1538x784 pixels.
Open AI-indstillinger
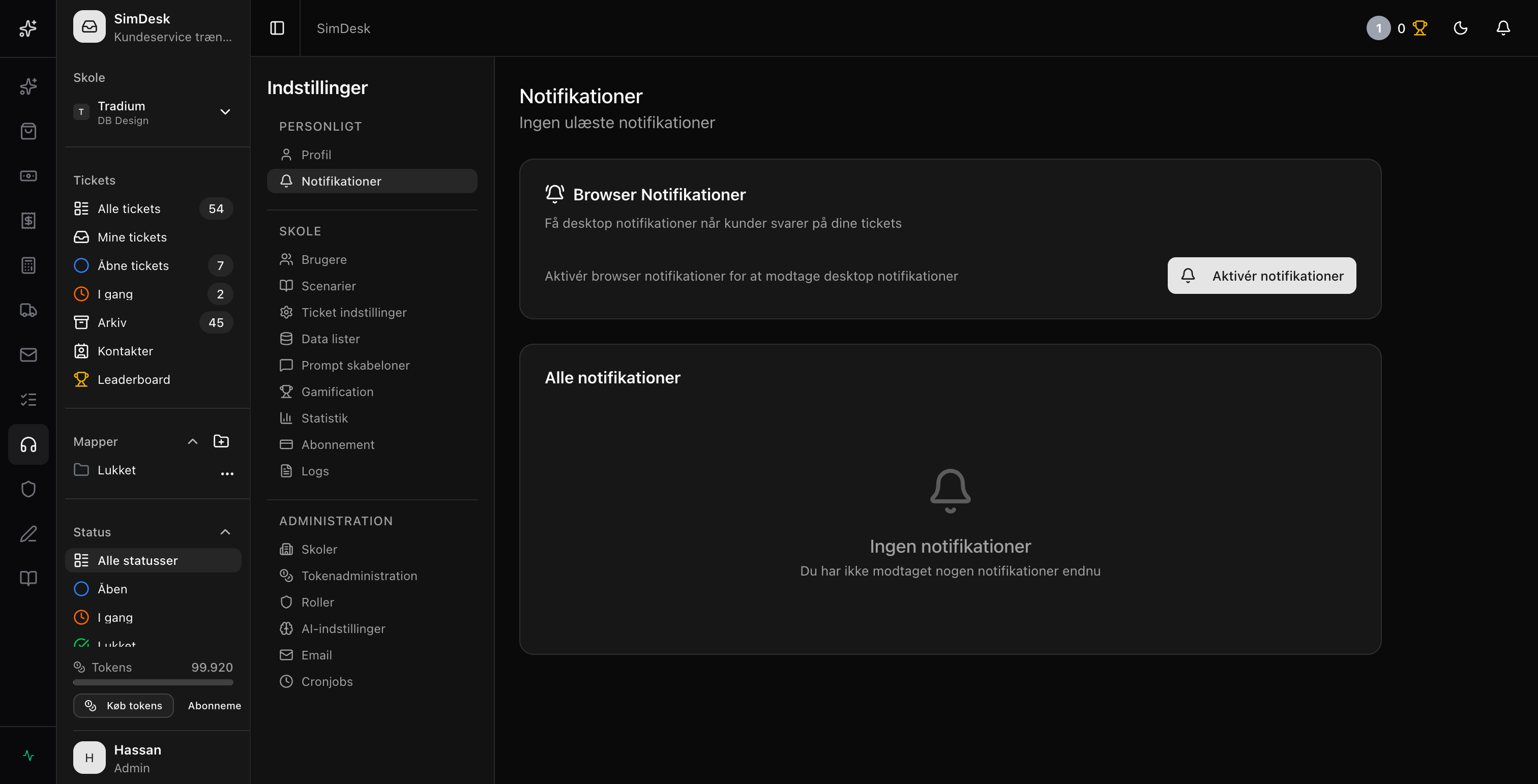pyautogui.click(x=372, y=629)
